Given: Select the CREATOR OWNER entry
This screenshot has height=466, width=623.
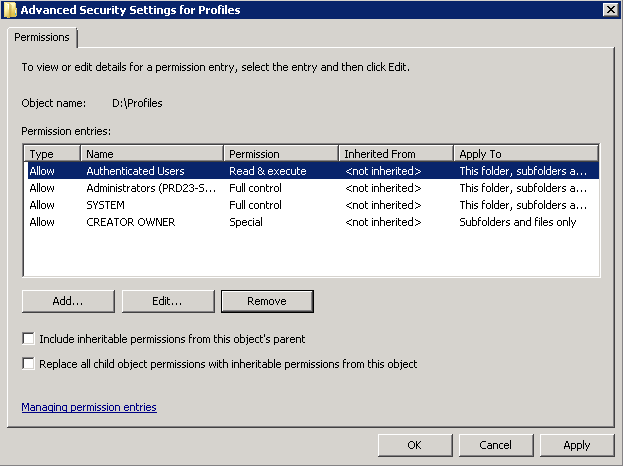Looking at the screenshot, I should (x=312, y=222).
